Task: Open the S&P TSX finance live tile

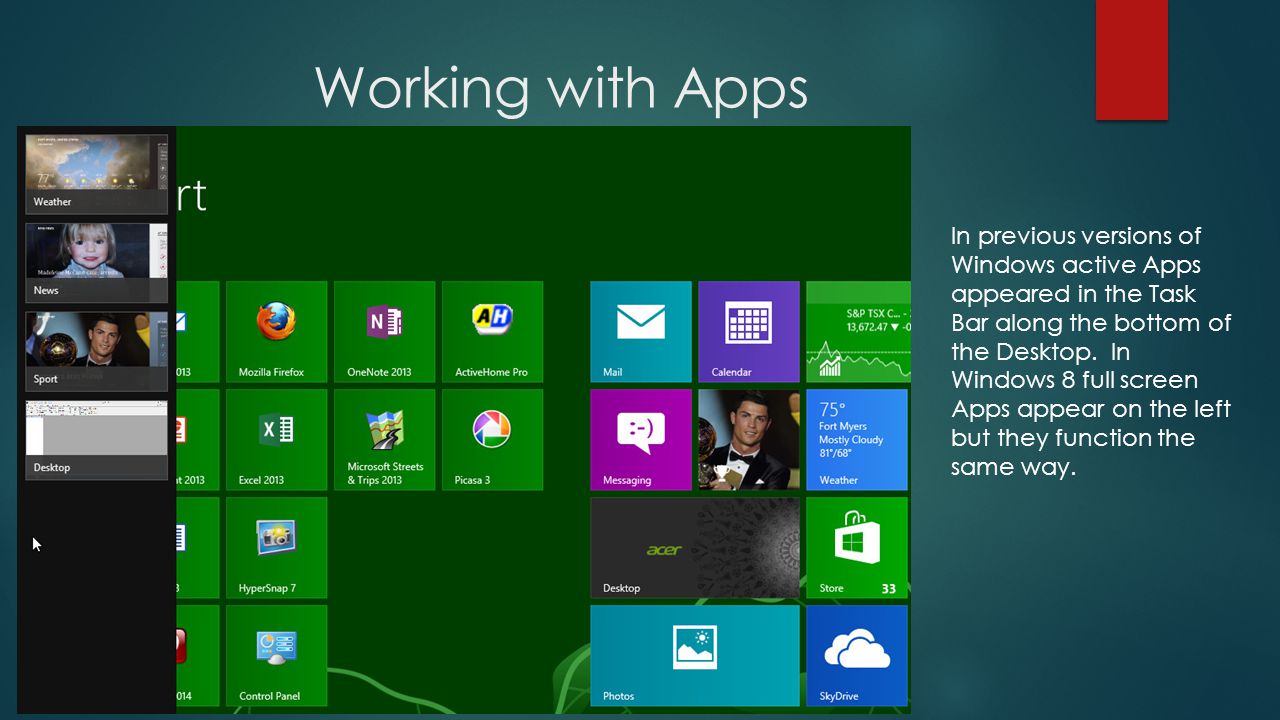Action: click(858, 332)
